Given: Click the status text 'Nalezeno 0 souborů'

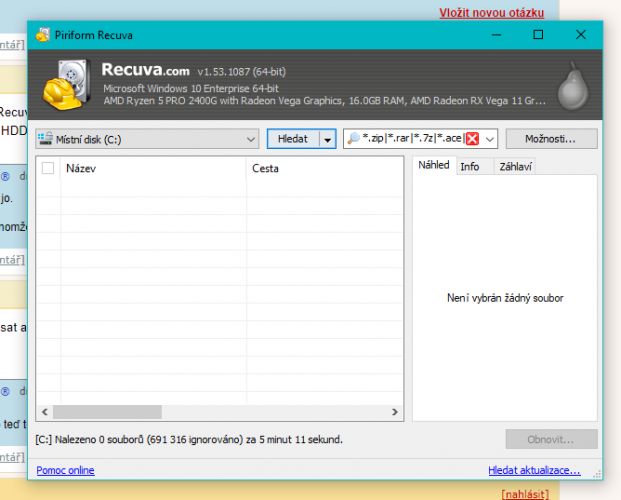Looking at the screenshot, I should point(99,440).
